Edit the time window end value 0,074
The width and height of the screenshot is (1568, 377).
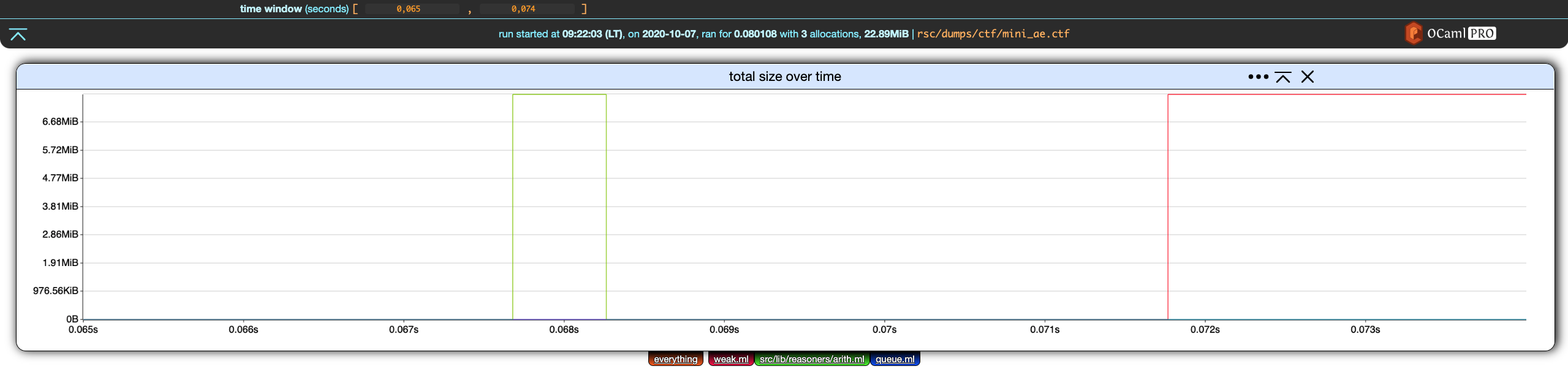pos(527,9)
